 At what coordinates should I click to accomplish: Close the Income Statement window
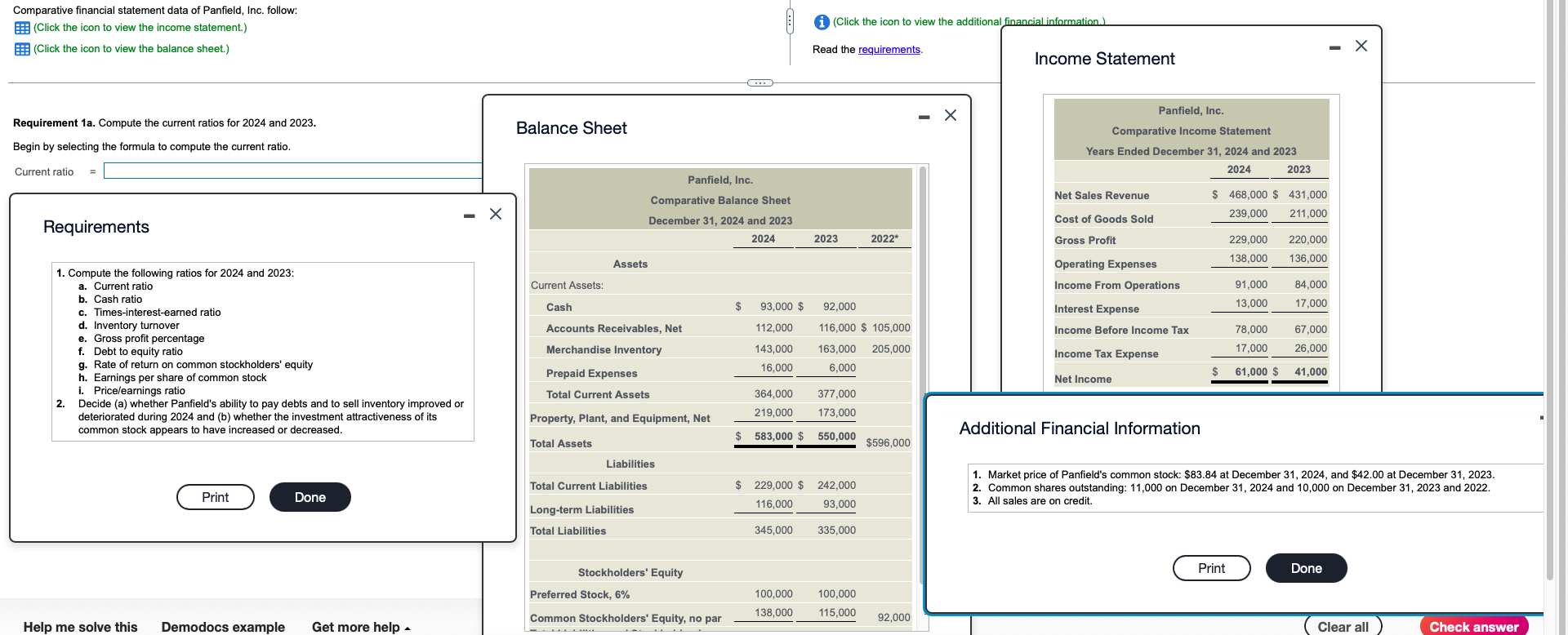point(1361,46)
